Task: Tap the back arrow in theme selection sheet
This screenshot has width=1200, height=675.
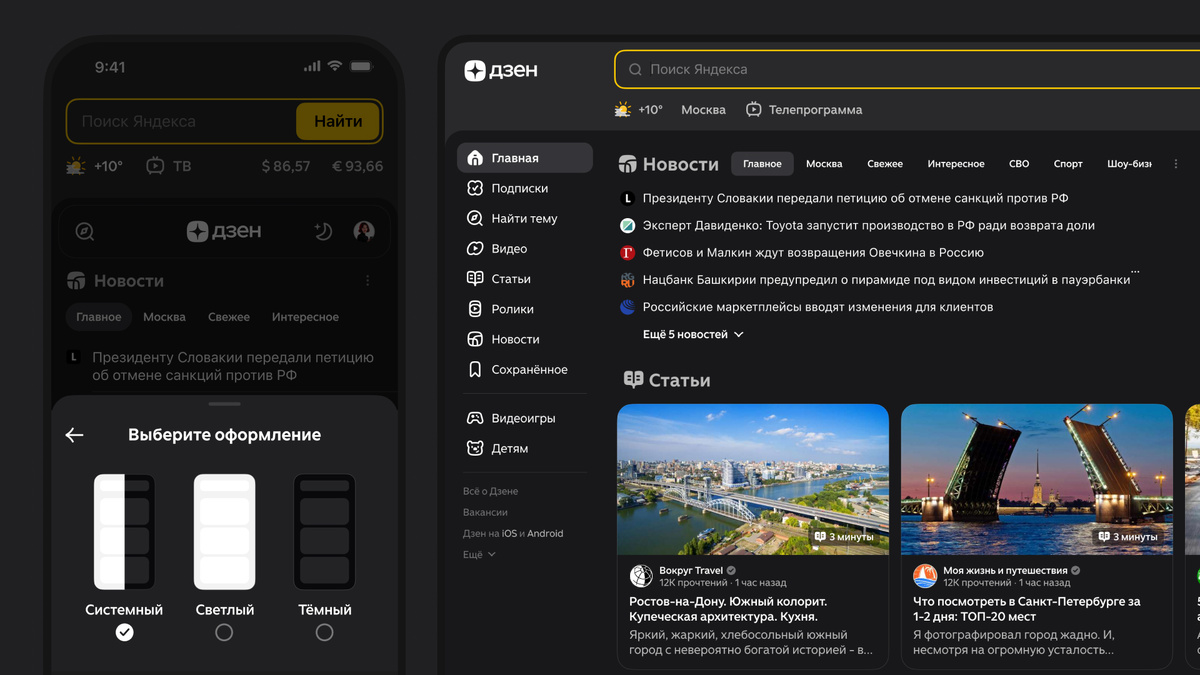Action: (74, 435)
